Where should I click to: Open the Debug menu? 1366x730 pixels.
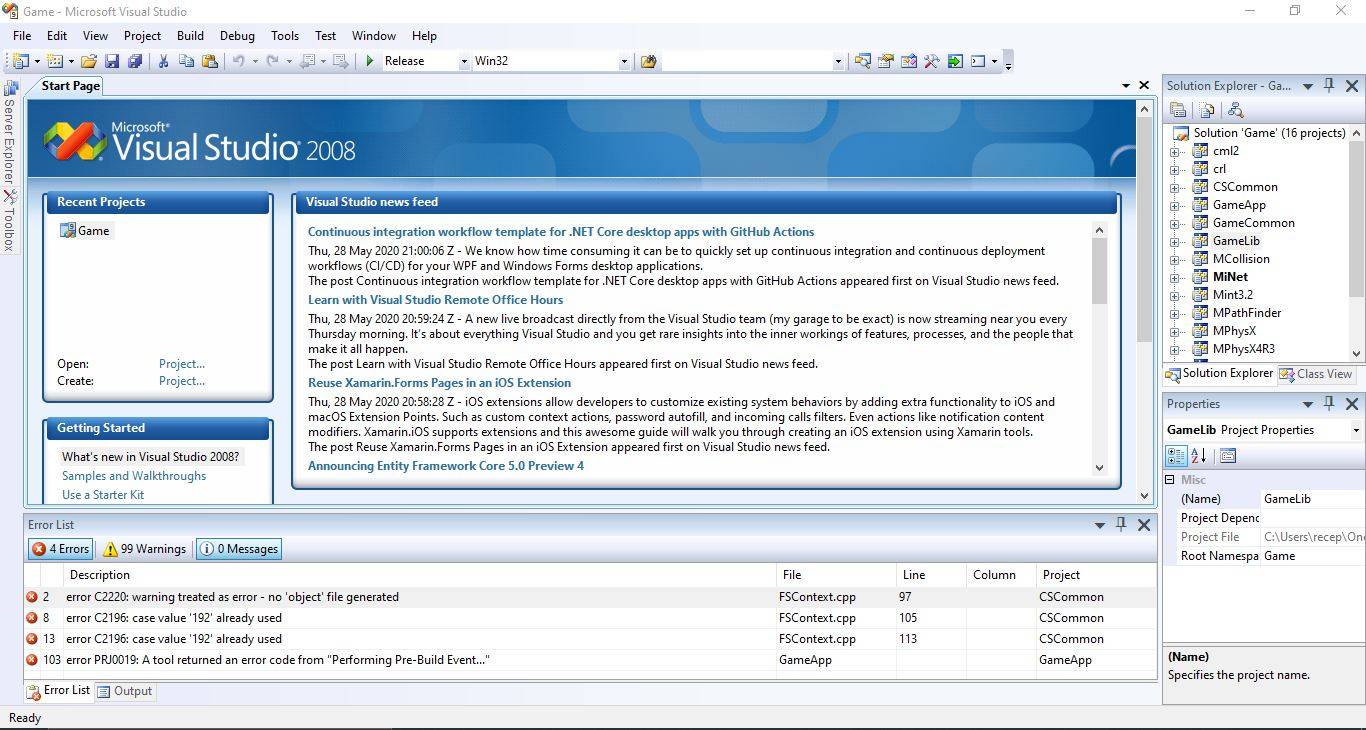point(237,35)
